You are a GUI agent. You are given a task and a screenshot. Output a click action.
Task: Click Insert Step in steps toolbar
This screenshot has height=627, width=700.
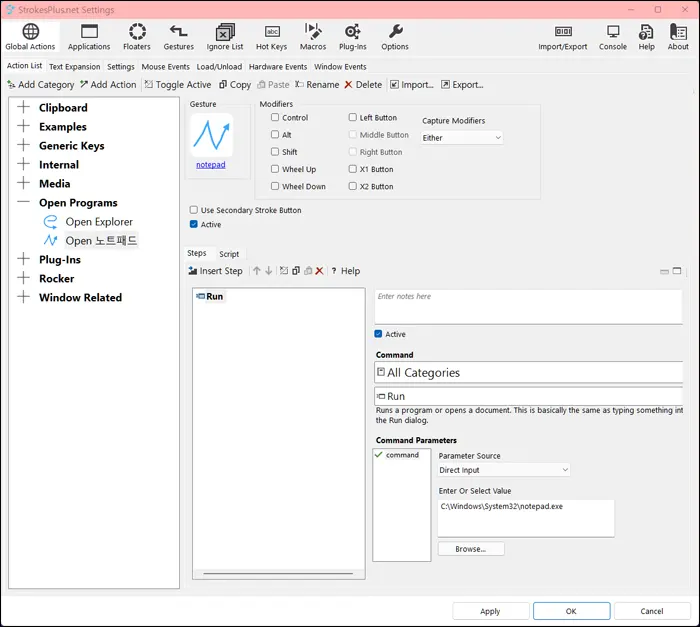pos(215,271)
